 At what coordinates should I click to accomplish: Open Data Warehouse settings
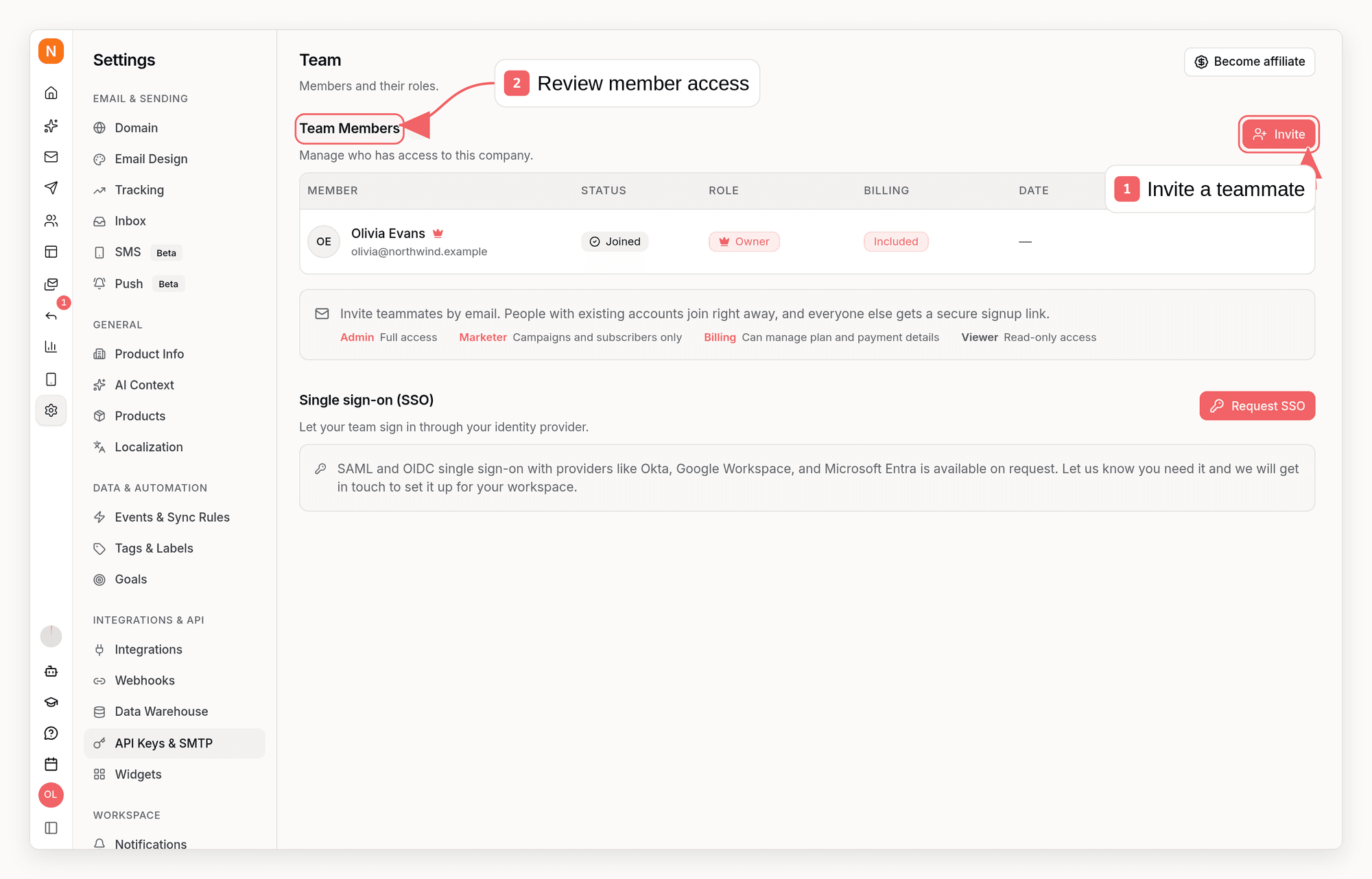point(174,712)
